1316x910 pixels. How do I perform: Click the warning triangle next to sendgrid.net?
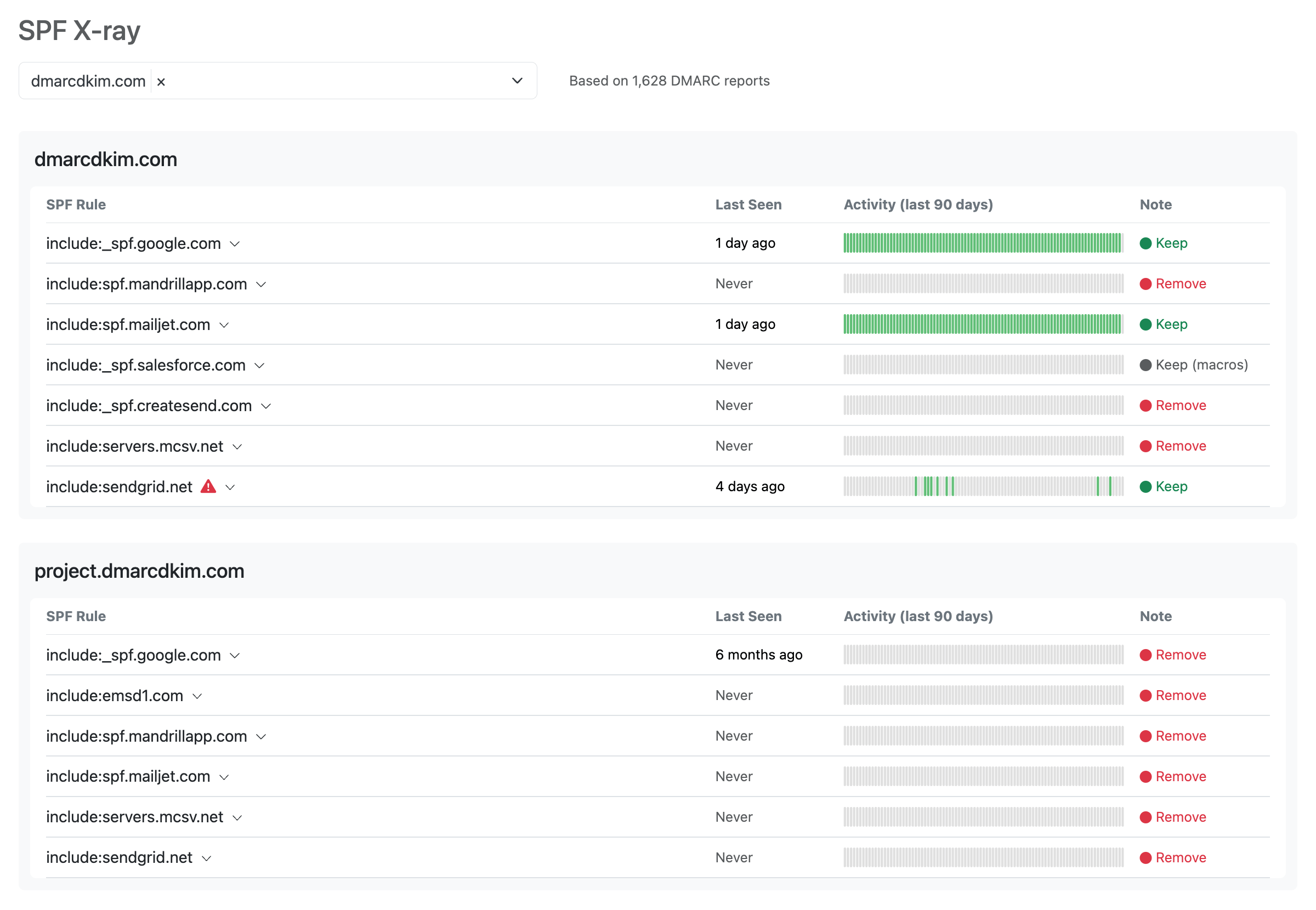tap(208, 486)
